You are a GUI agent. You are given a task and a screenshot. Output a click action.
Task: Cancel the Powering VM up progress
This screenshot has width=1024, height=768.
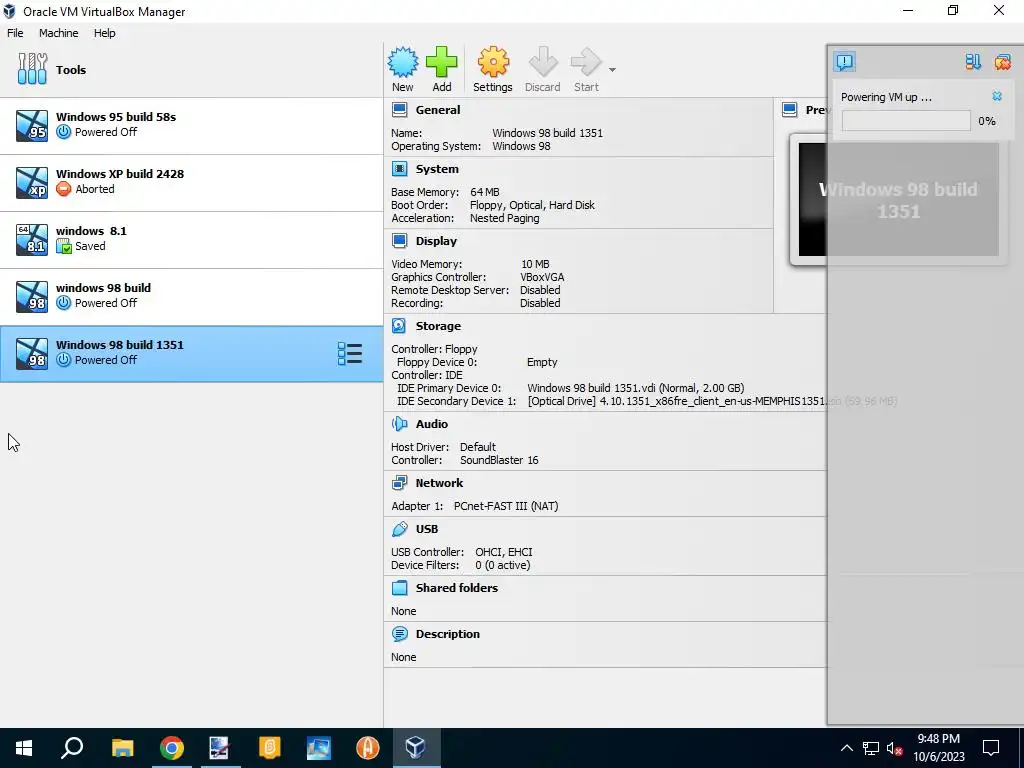pyautogui.click(x=997, y=96)
